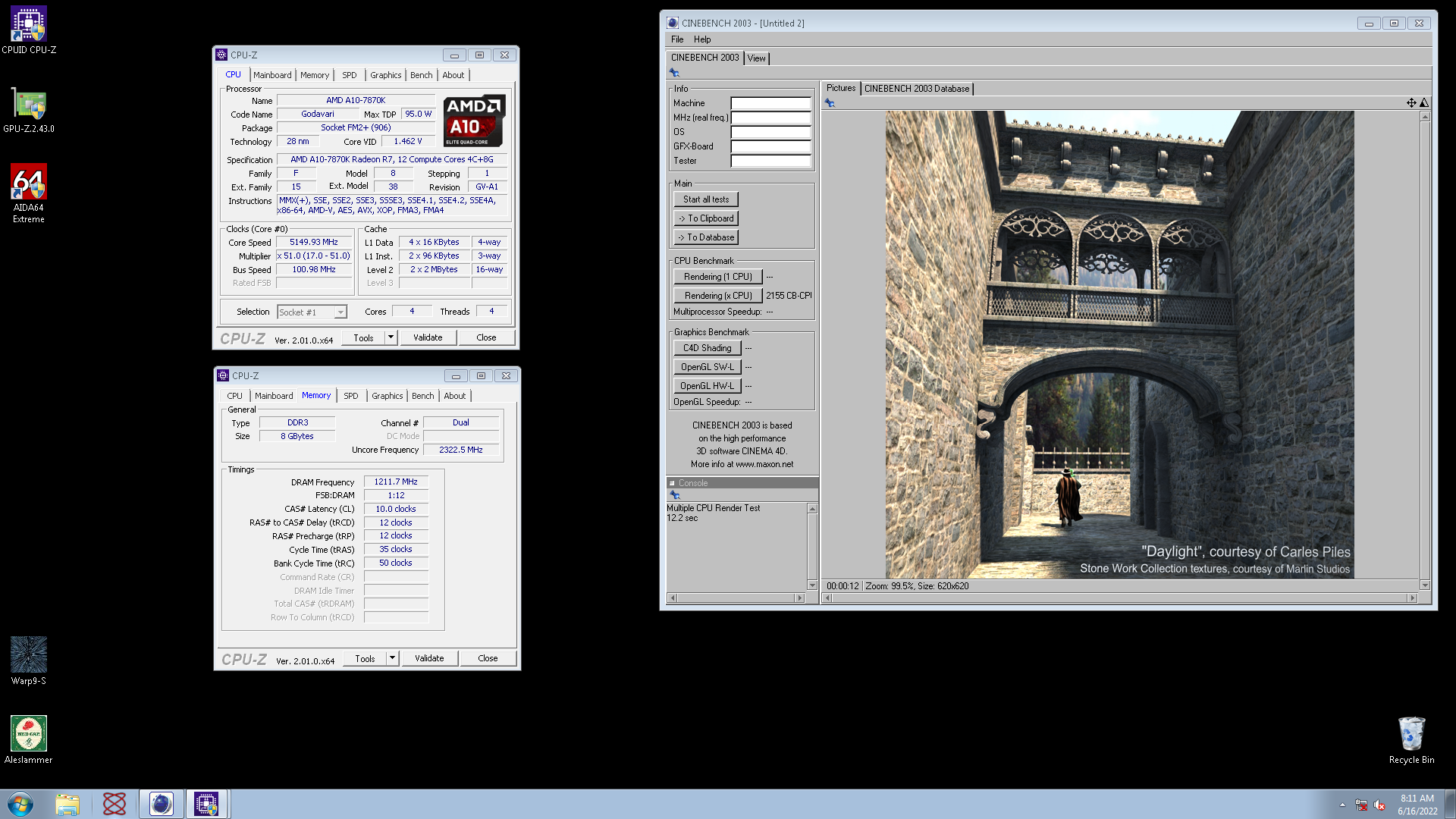Click the OS input field
1456x819 pixels.
coord(770,132)
